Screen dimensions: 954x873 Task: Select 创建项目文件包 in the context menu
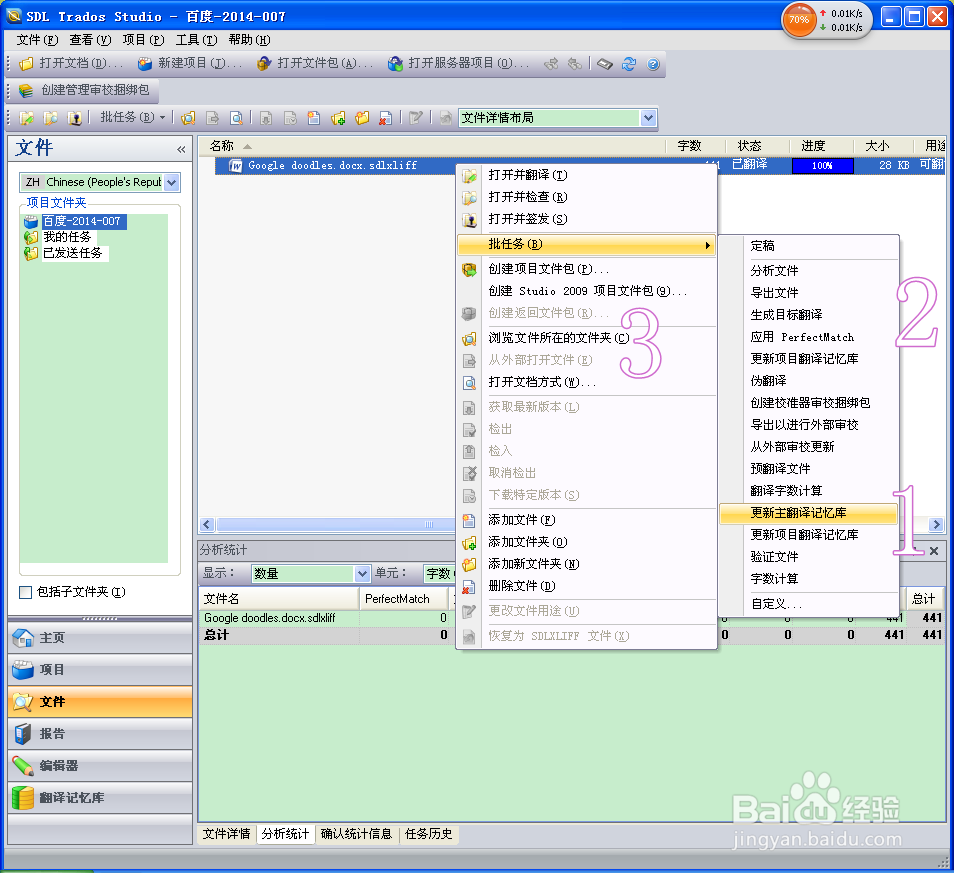(586, 269)
